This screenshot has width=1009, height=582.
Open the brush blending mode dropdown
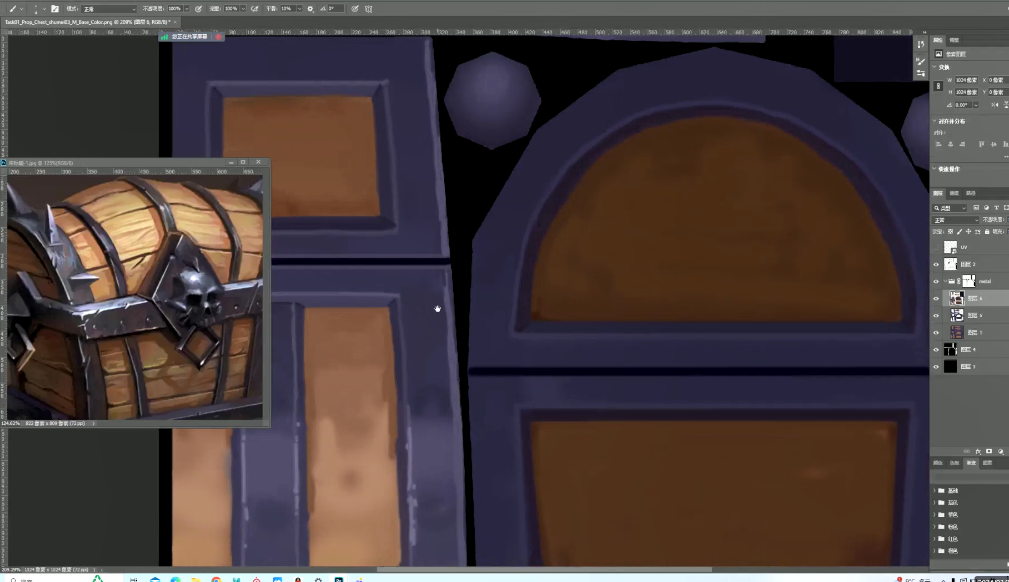(x=109, y=9)
